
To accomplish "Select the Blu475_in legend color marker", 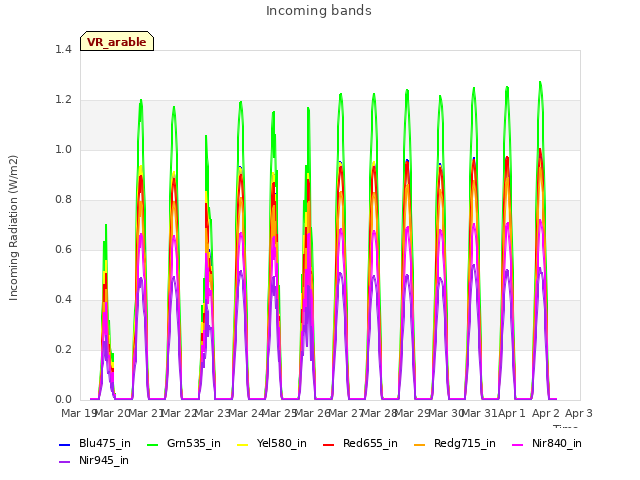I will (x=64, y=444).
